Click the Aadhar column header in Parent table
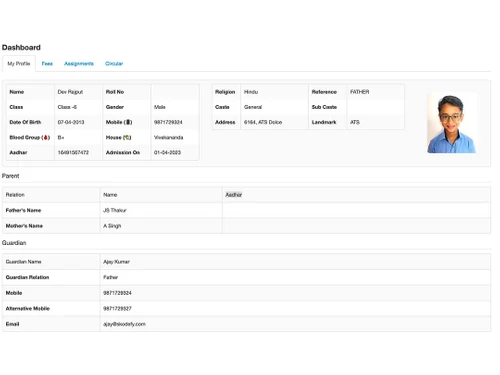Screen dimensions: 500x375 (234, 195)
